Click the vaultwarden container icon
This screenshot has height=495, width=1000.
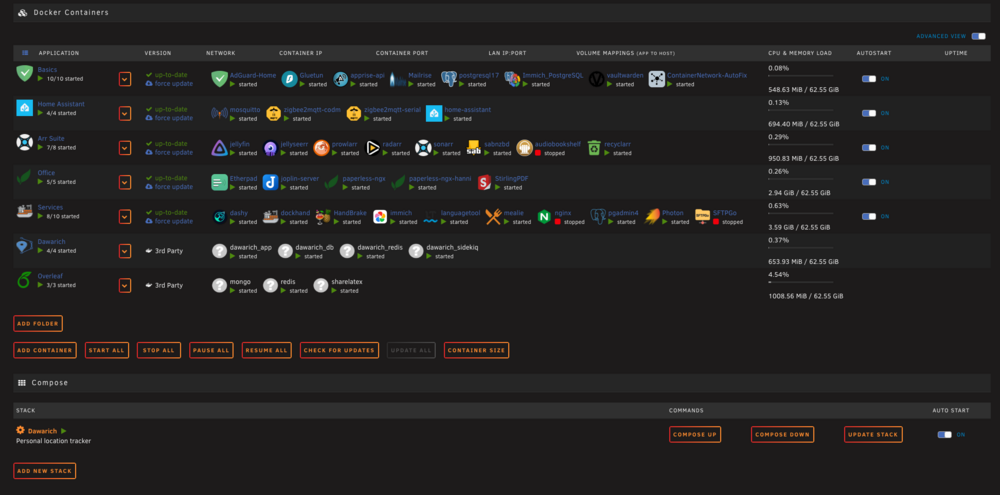(596, 79)
